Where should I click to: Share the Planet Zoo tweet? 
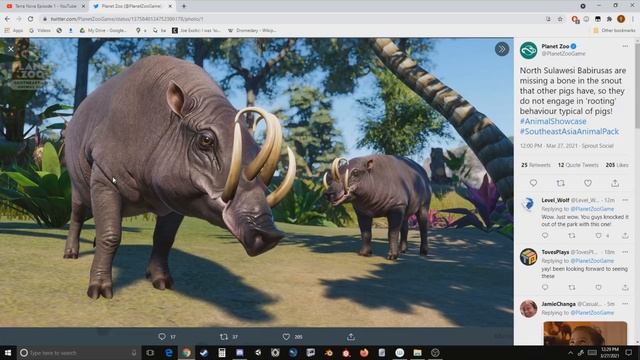click(x=615, y=183)
